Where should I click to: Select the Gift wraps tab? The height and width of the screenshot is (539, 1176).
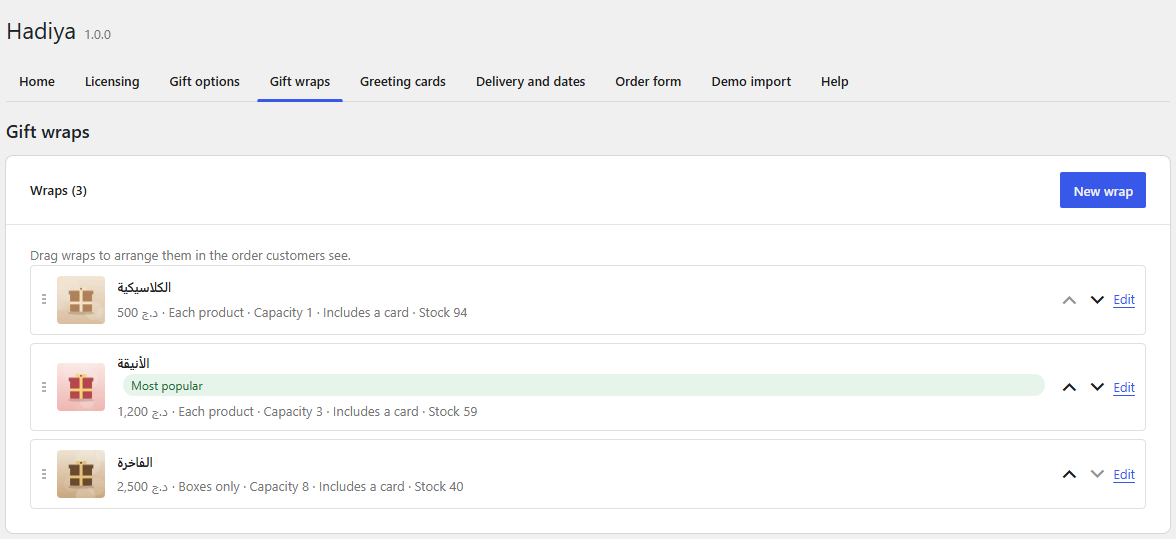click(300, 82)
